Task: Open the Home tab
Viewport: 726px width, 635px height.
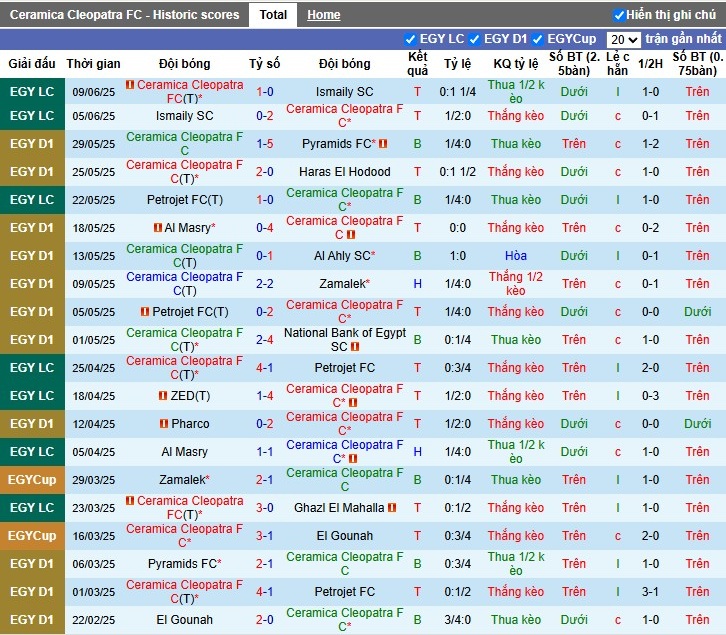Action: [324, 15]
